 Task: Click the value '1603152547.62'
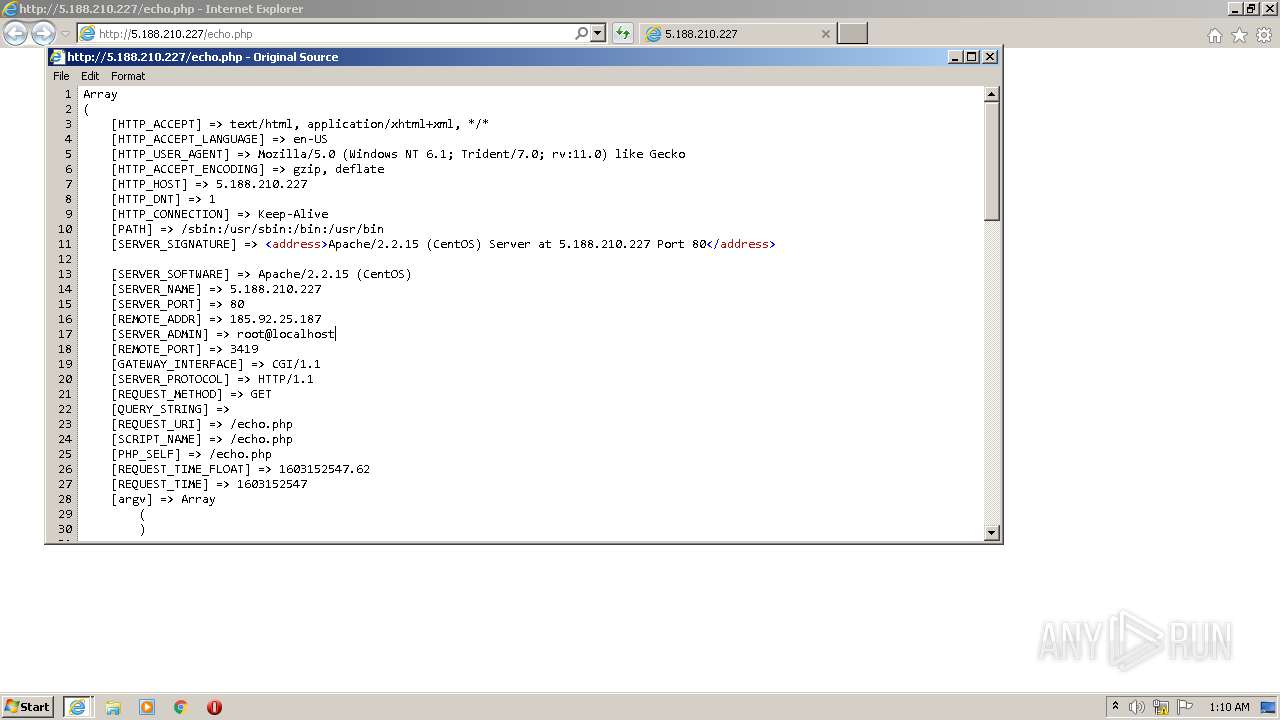(x=325, y=469)
